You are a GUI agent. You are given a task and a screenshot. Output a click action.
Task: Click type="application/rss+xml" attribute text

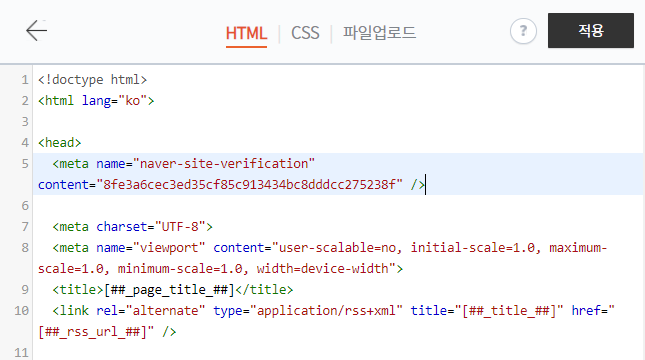[x=308, y=310]
